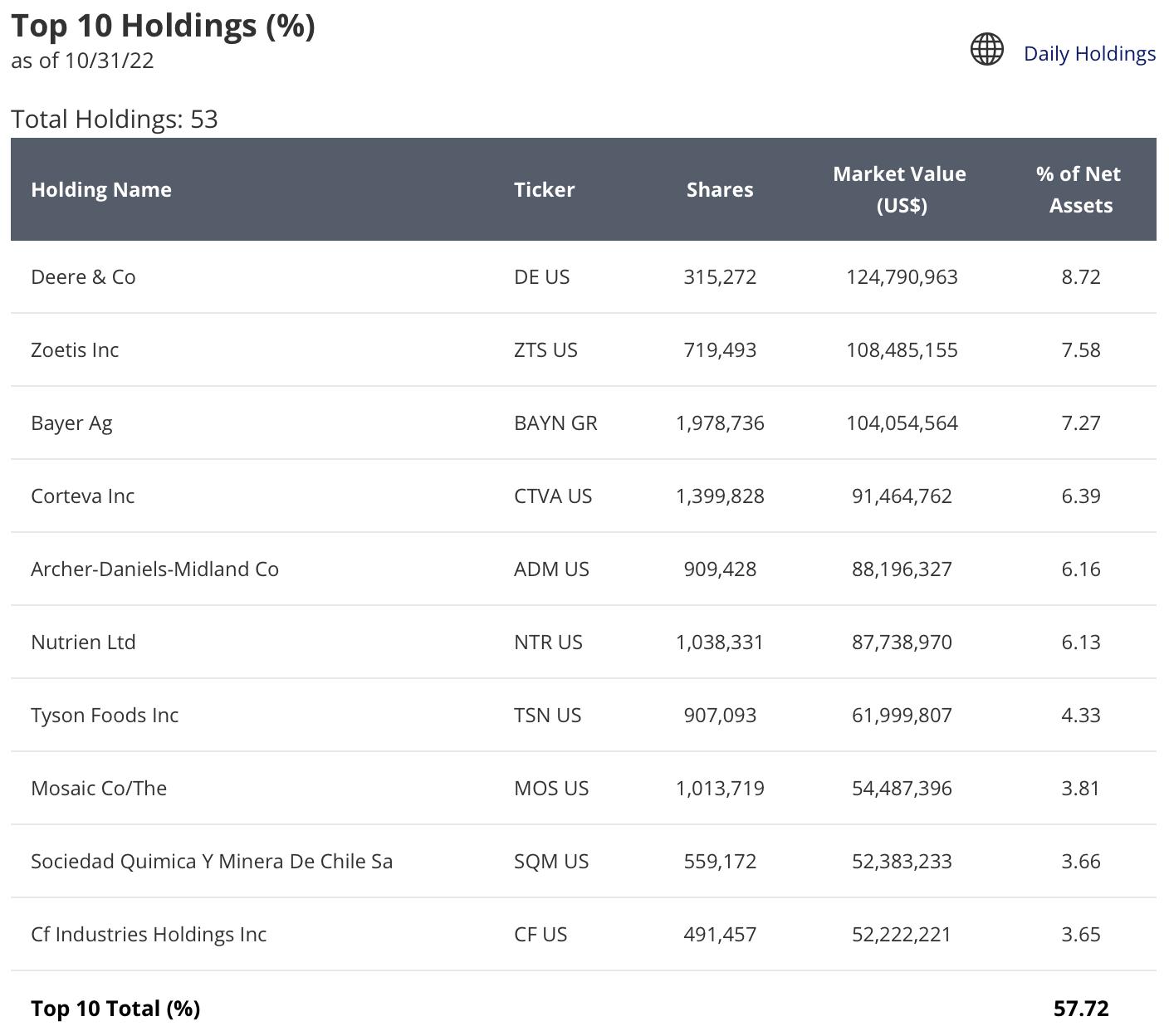Viewport: 1169px width, 1036px height.
Task: Click the Total Holdings: 53 text
Action: [x=115, y=119]
